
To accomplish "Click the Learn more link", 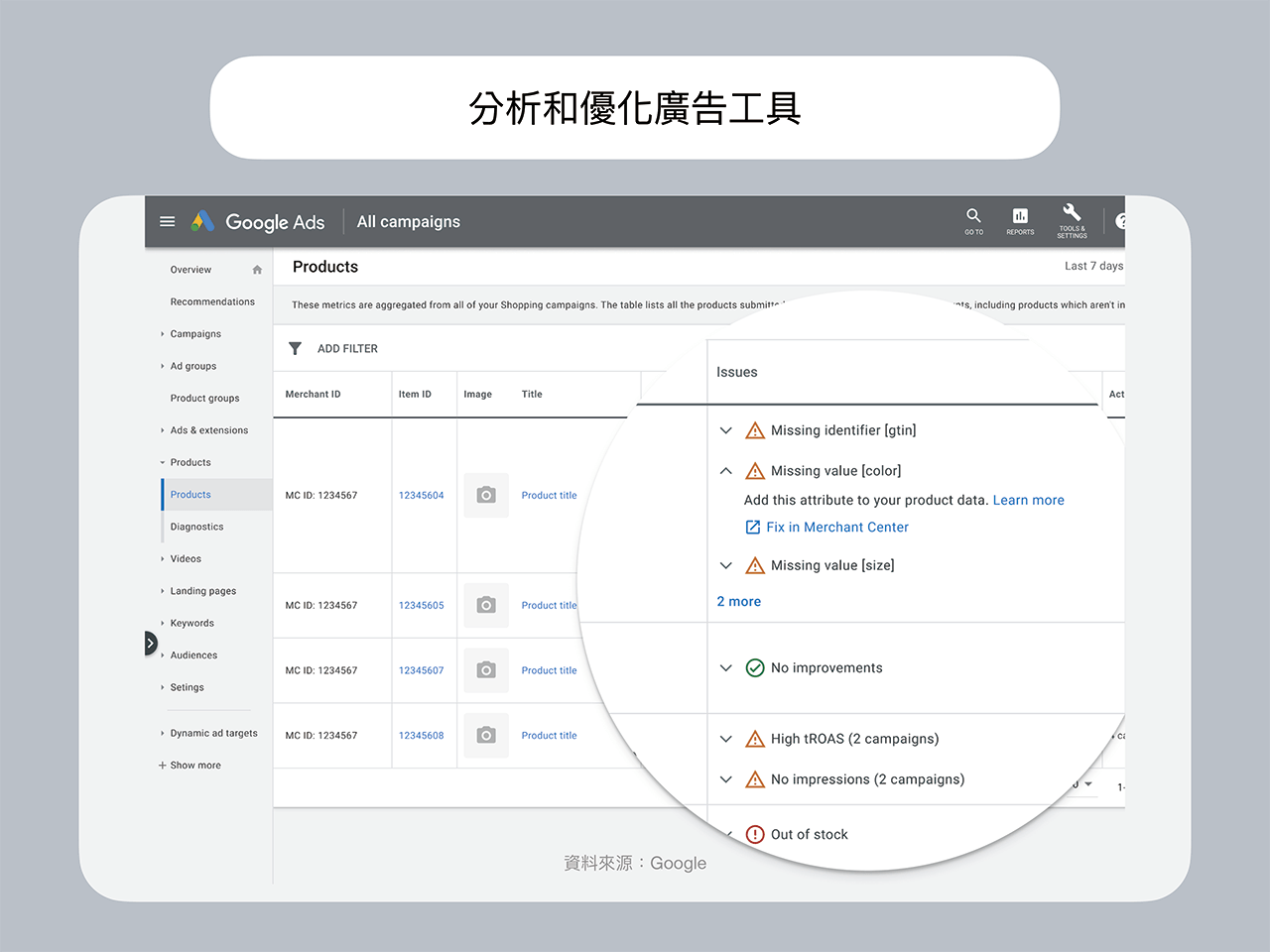I will click(x=1028, y=501).
